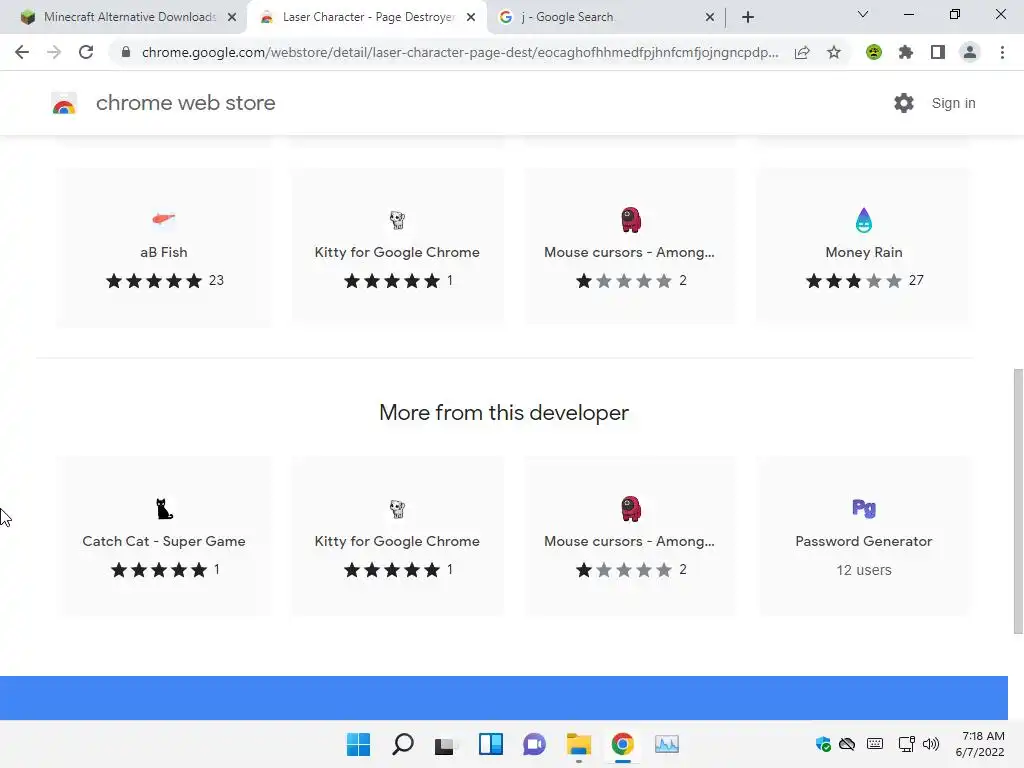Open Task View from the taskbar
Screen dimensions: 1024x768
446,744
